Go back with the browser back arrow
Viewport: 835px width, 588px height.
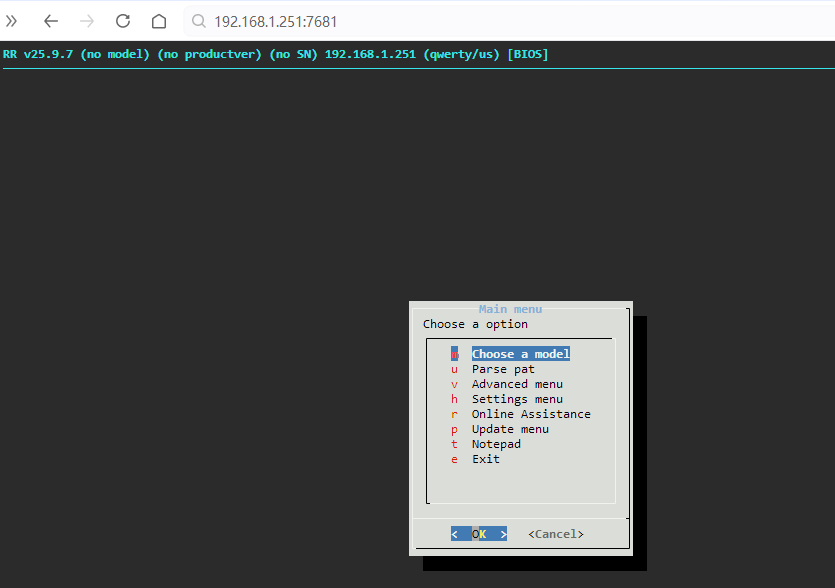tap(51, 21)
